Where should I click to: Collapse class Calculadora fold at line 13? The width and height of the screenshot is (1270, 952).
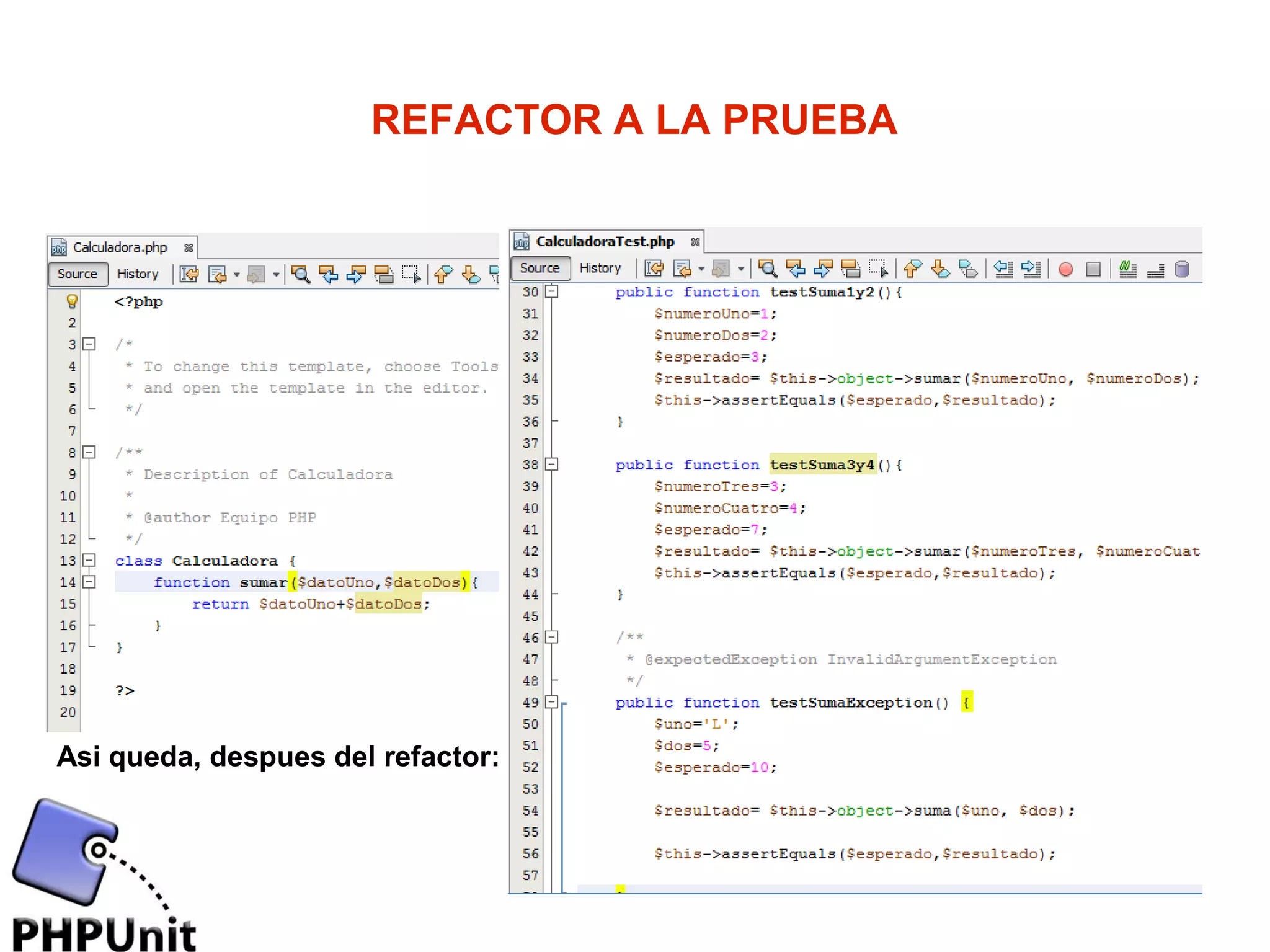(89, 560)
